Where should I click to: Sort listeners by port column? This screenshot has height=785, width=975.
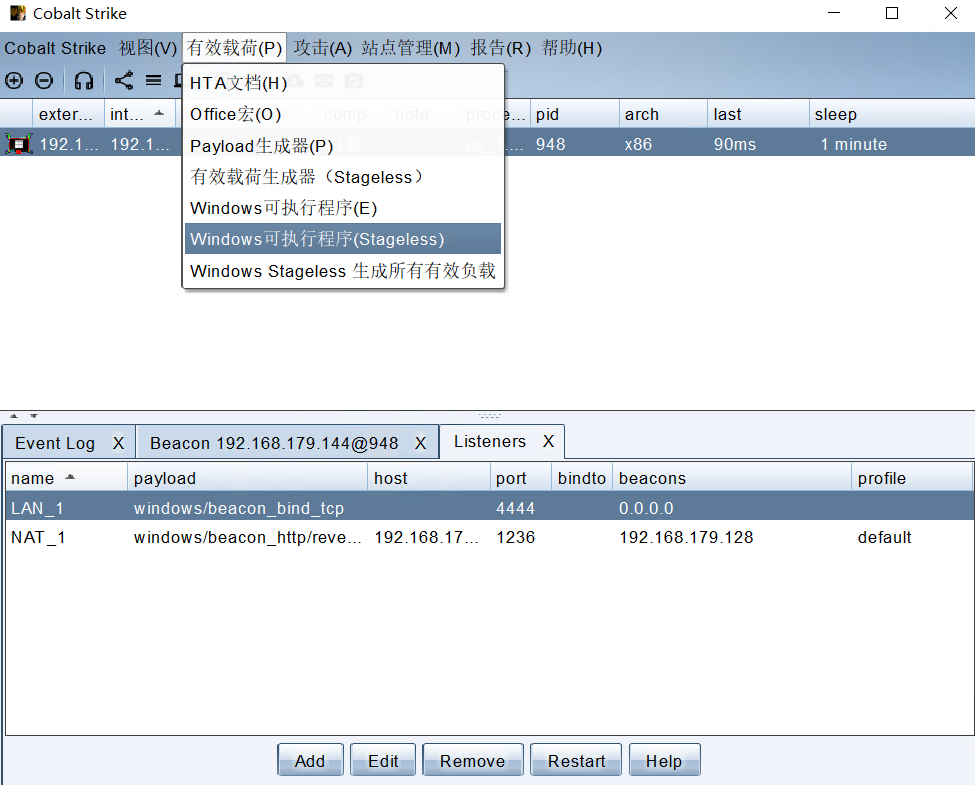(x=521, y=478)
